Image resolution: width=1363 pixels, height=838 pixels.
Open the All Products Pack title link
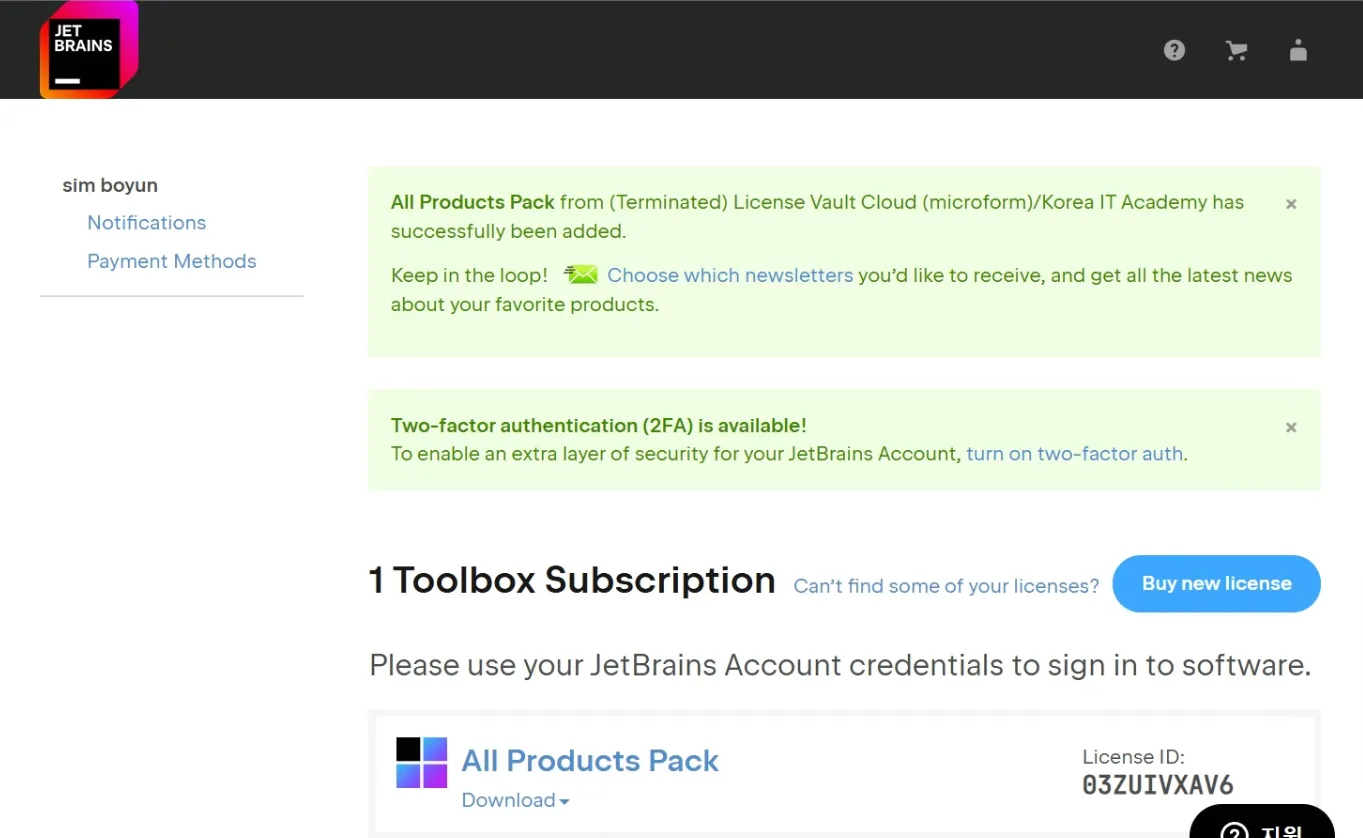click(590, 760)
